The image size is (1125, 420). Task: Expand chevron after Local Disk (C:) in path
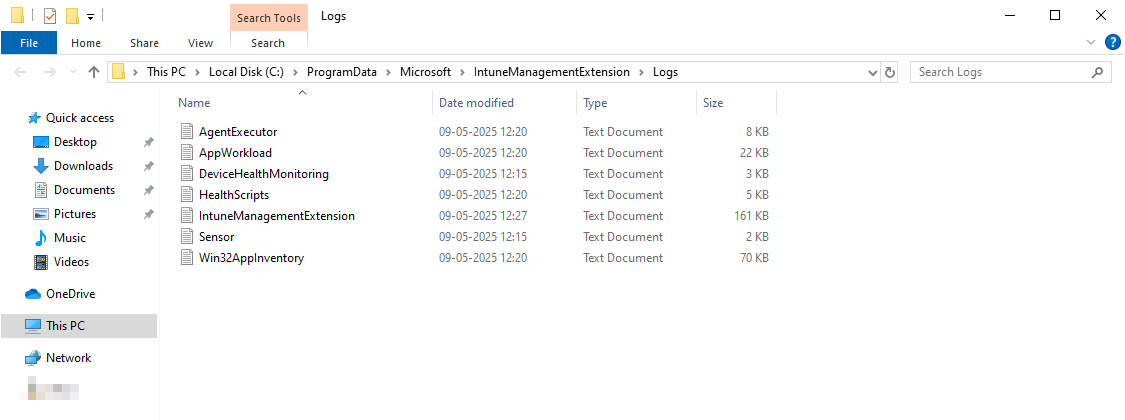pos(295,72)
